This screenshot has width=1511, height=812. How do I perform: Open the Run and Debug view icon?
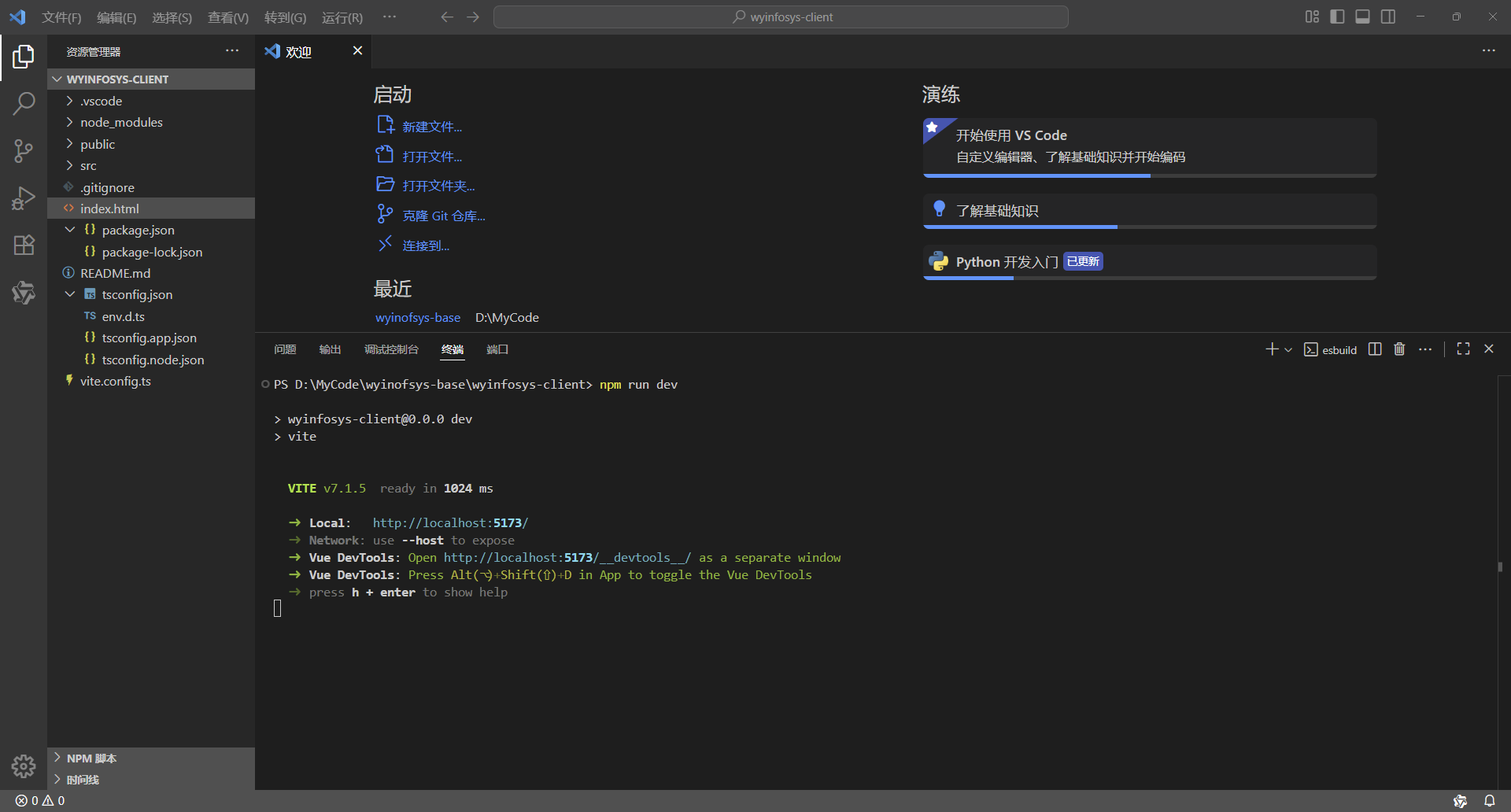24,197
